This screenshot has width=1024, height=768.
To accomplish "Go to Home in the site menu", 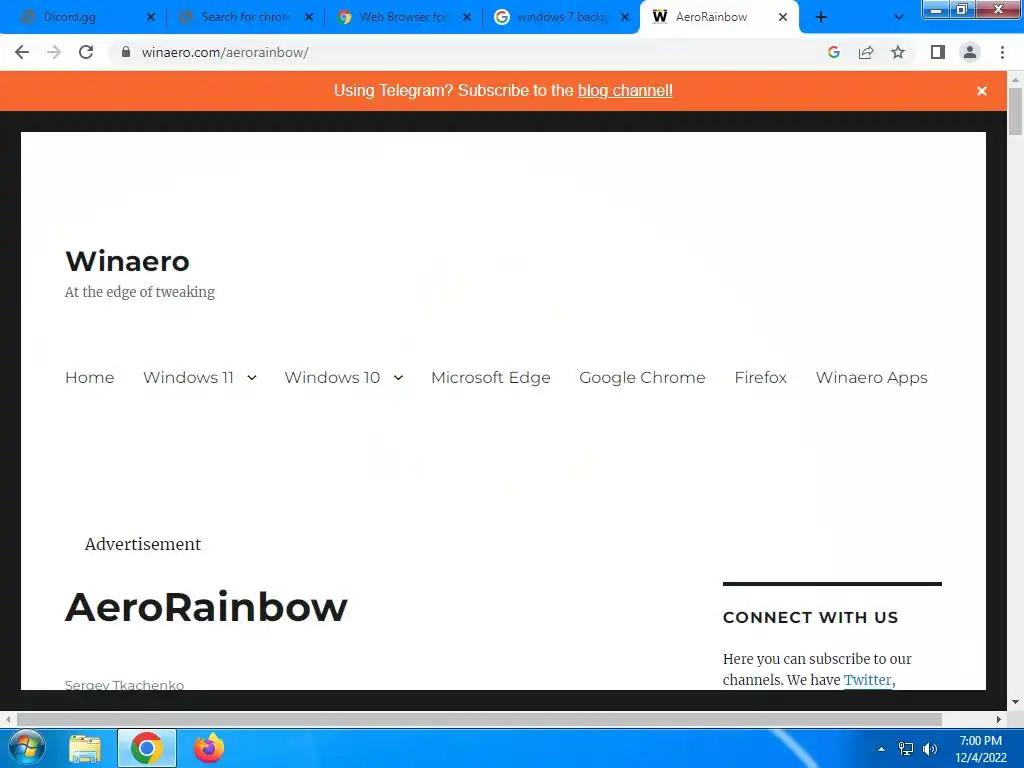I will (x=89, y=377).
